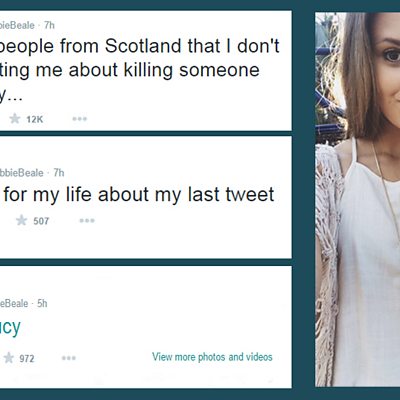The image size is (400, 400).
Task: Open the handle on the 5h tweet
Action: point(14,303)
